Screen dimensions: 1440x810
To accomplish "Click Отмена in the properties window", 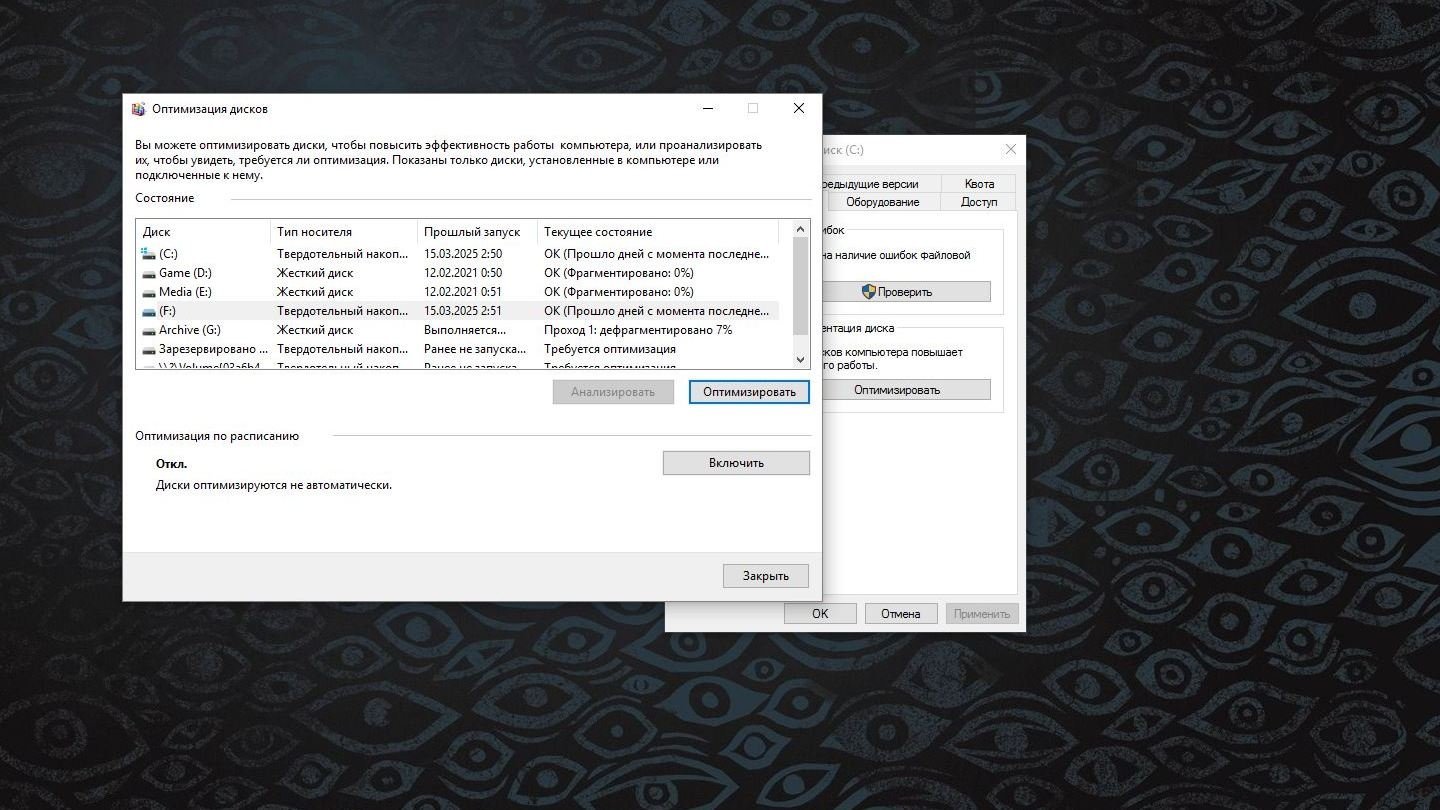I will (x=901, y=614).
